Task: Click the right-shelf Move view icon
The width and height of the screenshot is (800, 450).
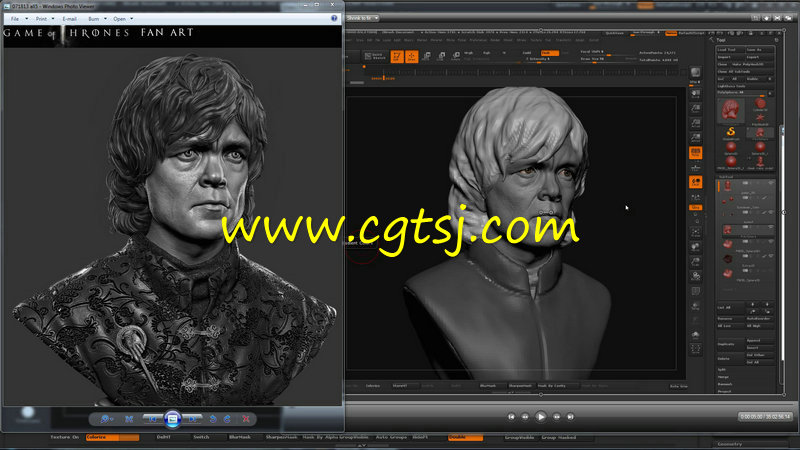Action: [695, 247]
